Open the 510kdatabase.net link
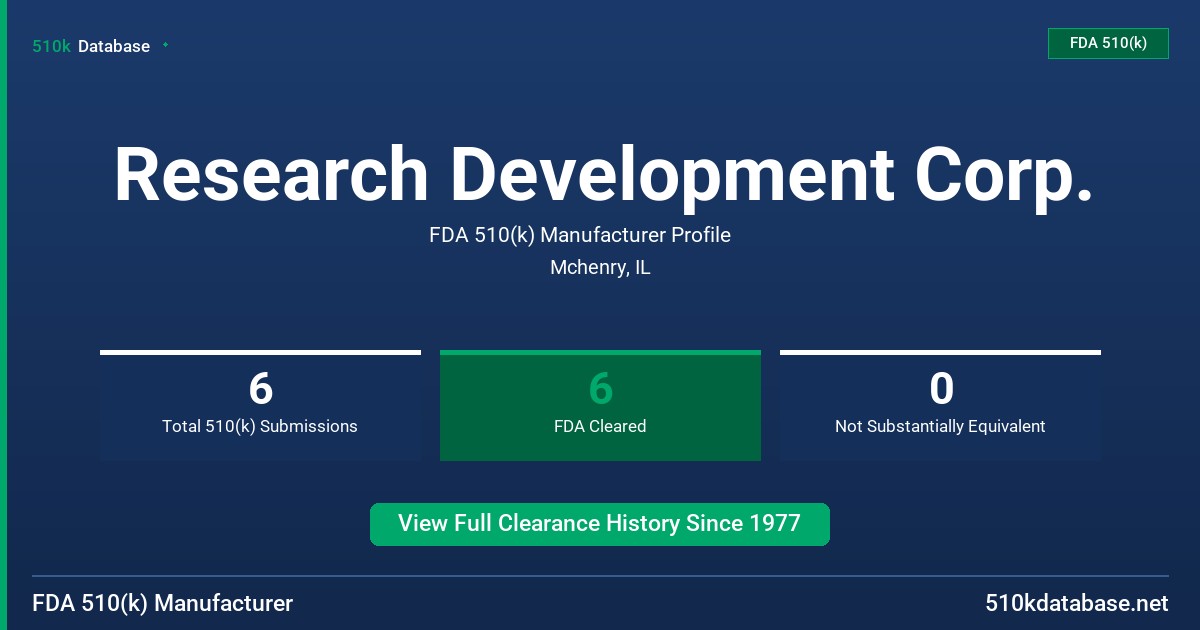The image size is (1200, 630). click(1076, 603)
